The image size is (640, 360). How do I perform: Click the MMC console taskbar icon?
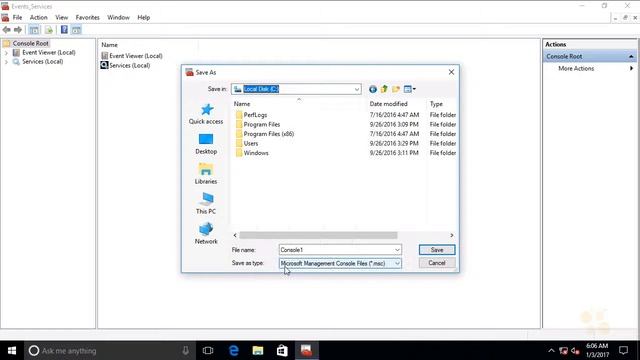click(x=306, y=351)
